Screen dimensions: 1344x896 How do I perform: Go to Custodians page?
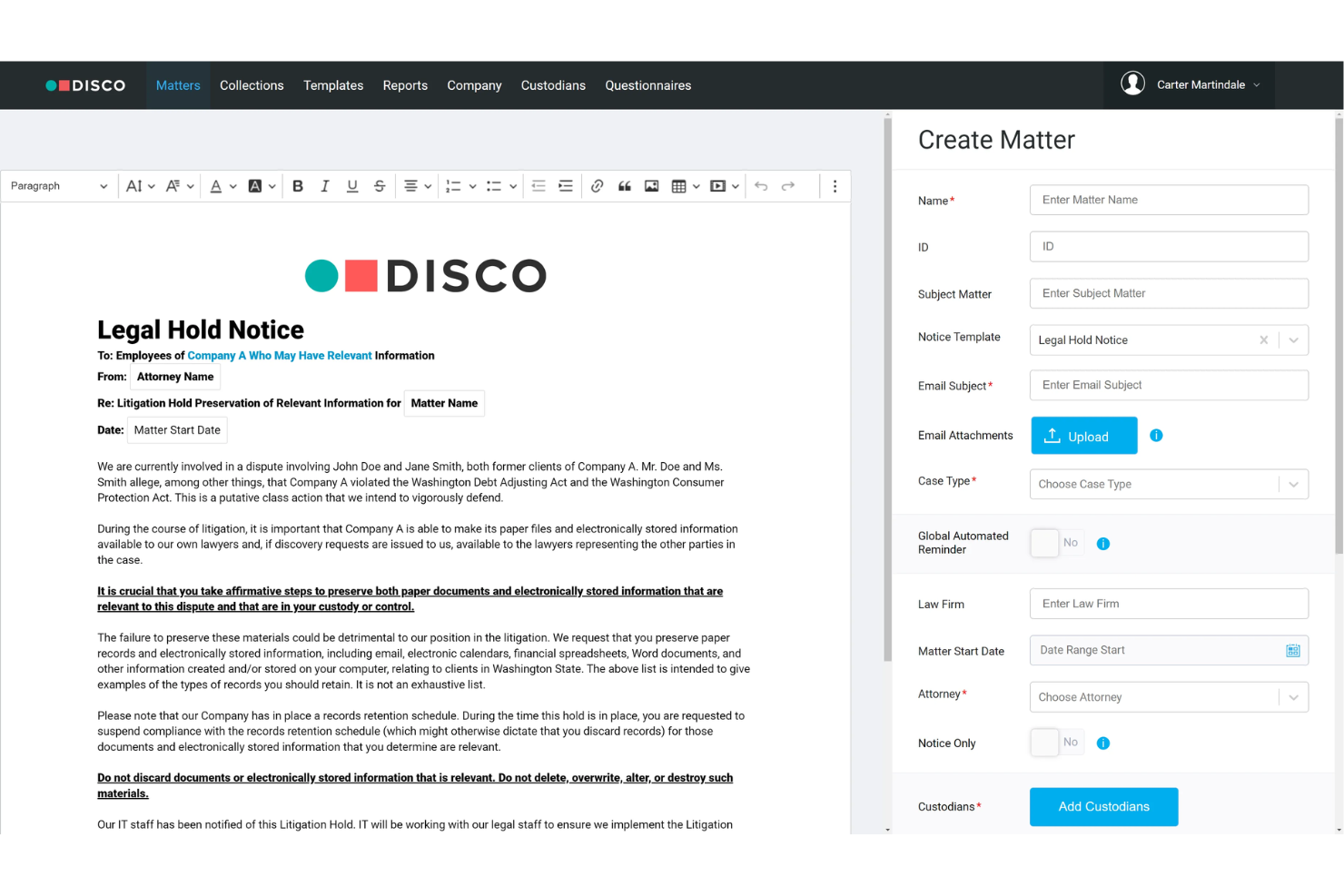(553, 85)
